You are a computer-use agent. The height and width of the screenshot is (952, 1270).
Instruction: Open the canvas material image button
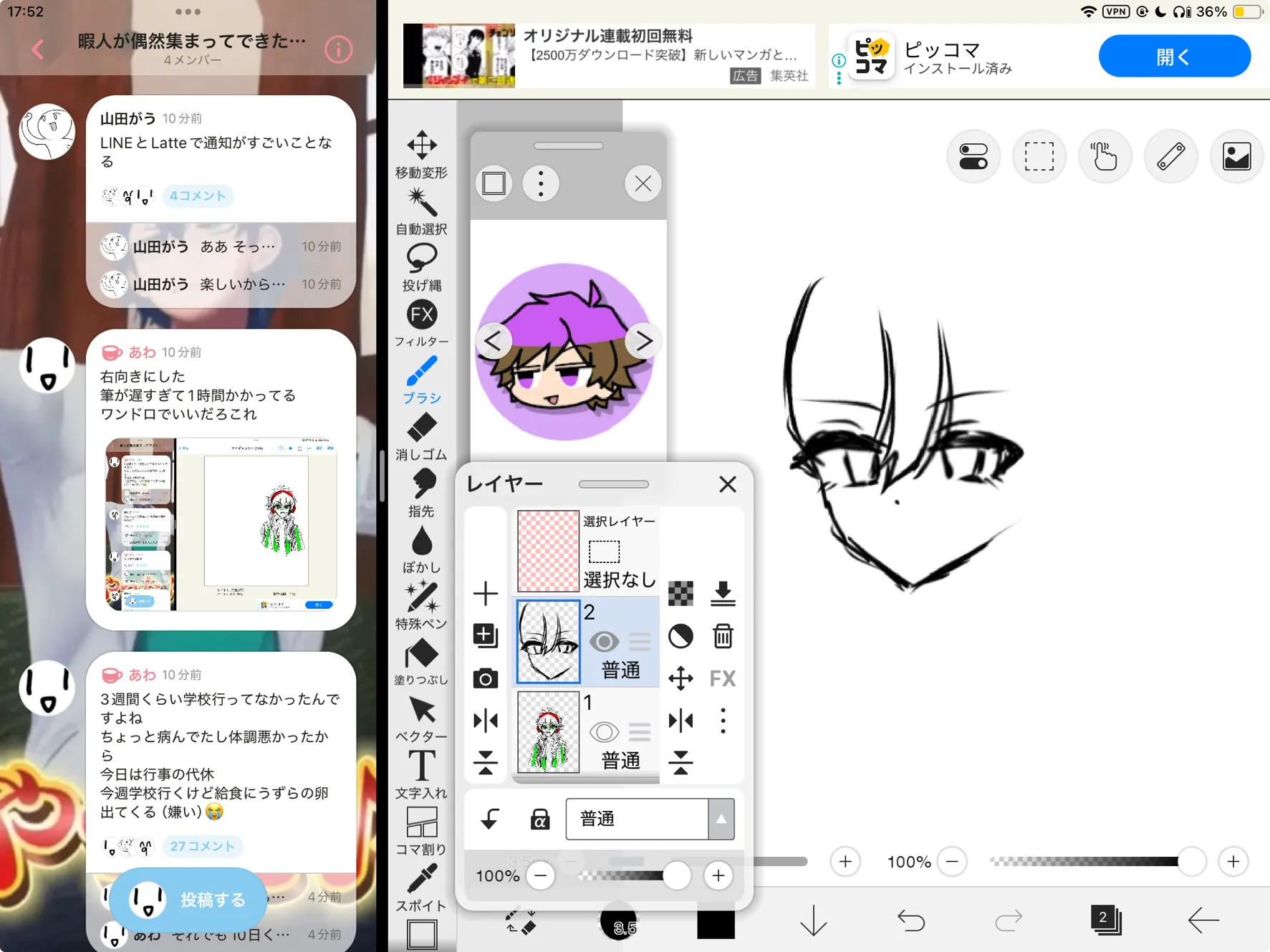coord(1236,156)
